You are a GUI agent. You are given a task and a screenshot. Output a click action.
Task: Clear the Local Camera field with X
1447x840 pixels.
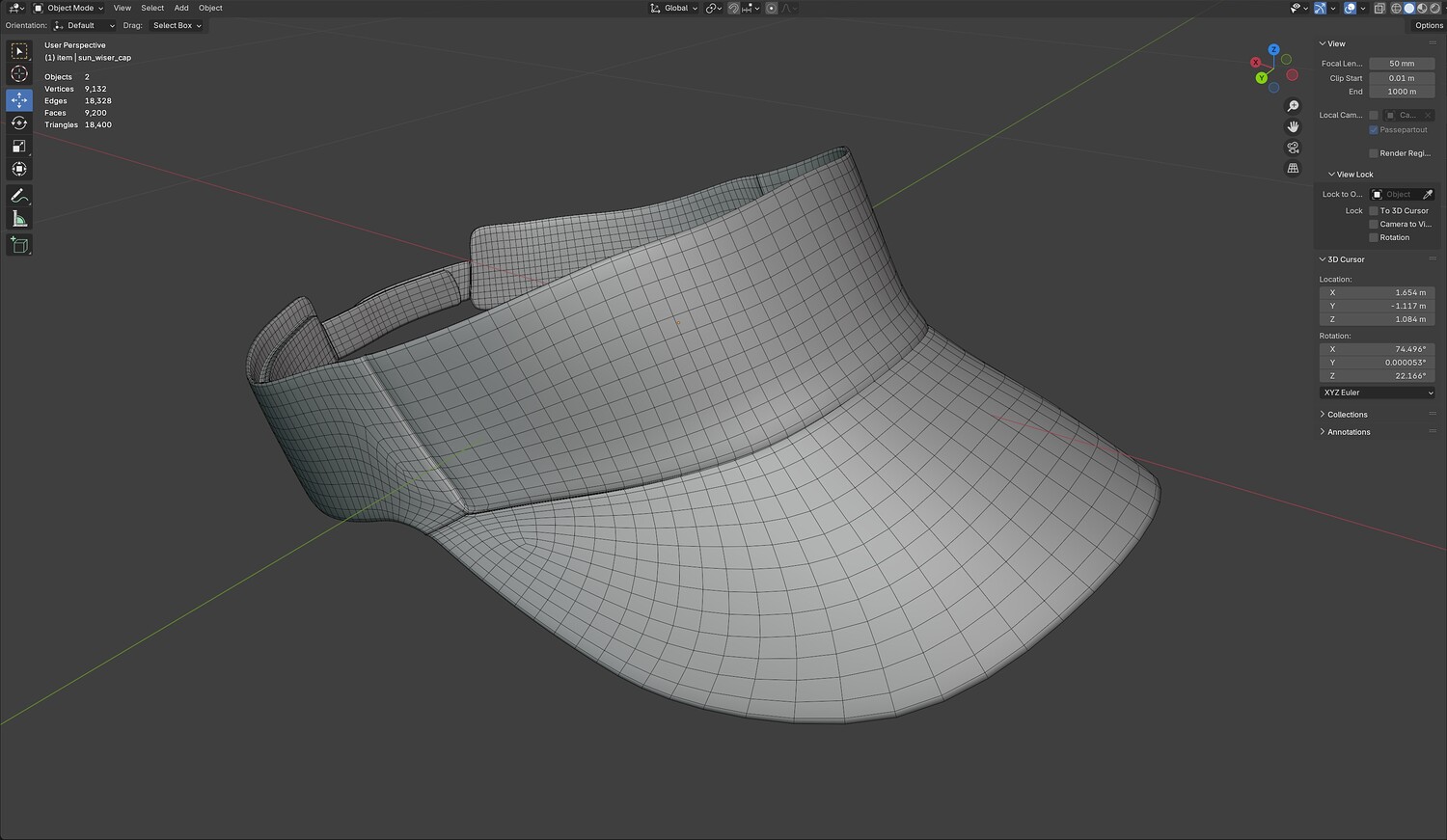tap(1429, 115)
